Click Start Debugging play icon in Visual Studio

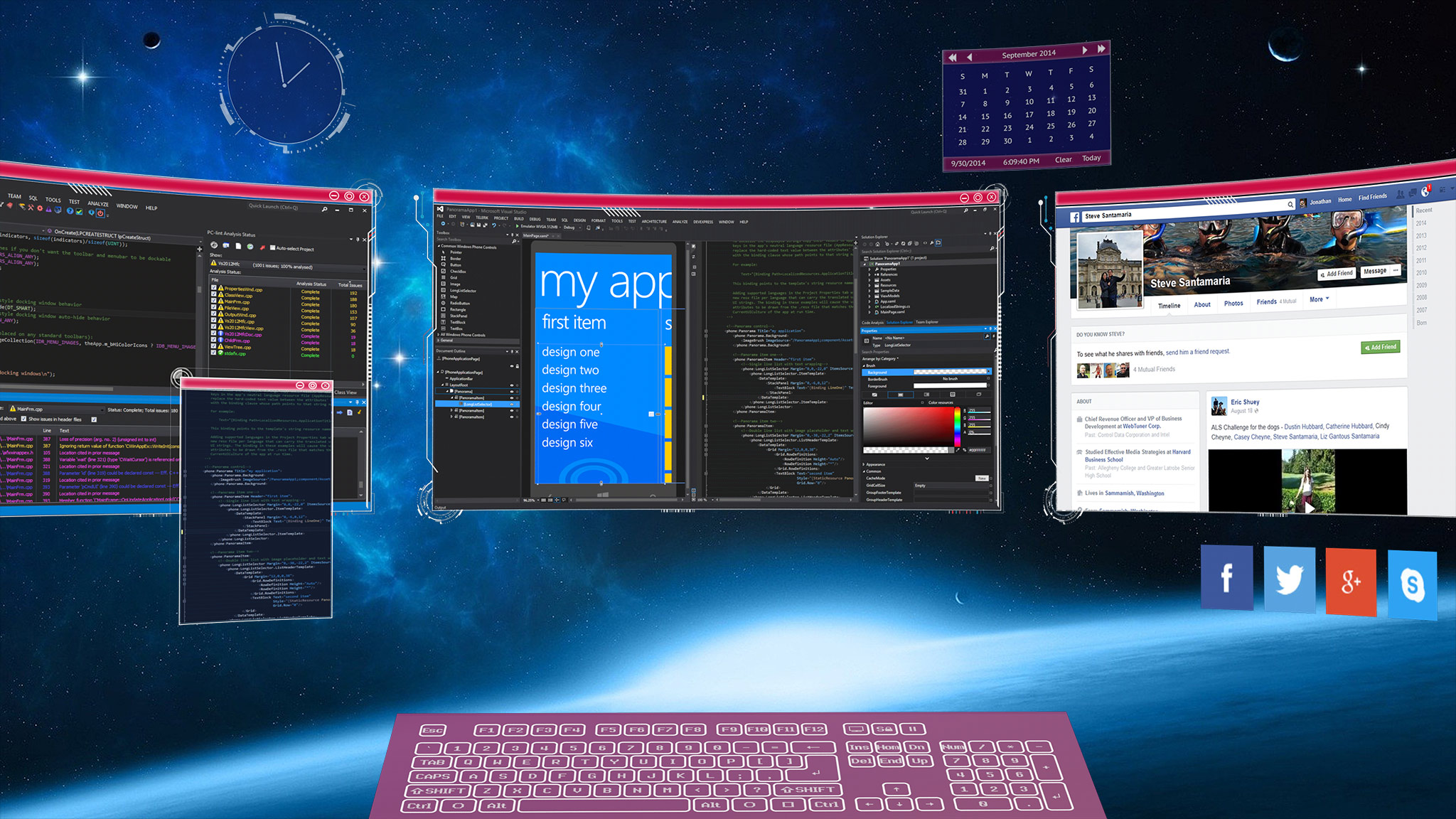tap(517, 226)
